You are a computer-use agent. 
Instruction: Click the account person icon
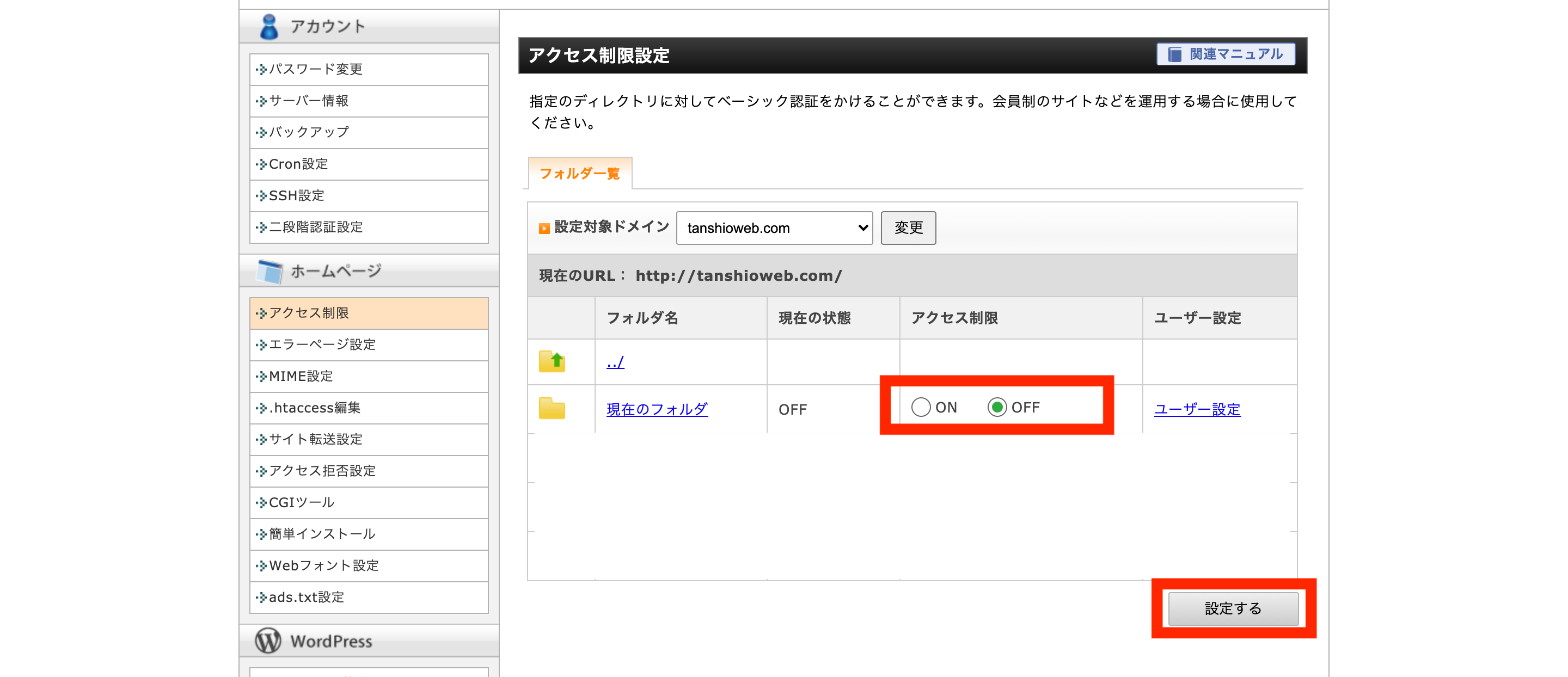click(268, 27)
